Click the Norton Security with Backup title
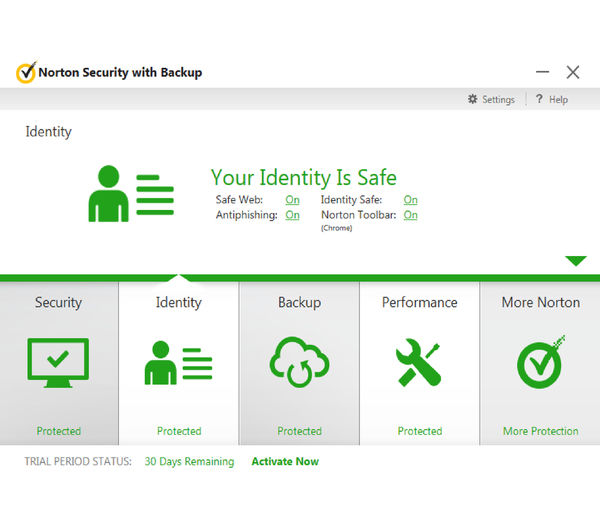Viewport: 600px width, 532px height. coord(120,72)
